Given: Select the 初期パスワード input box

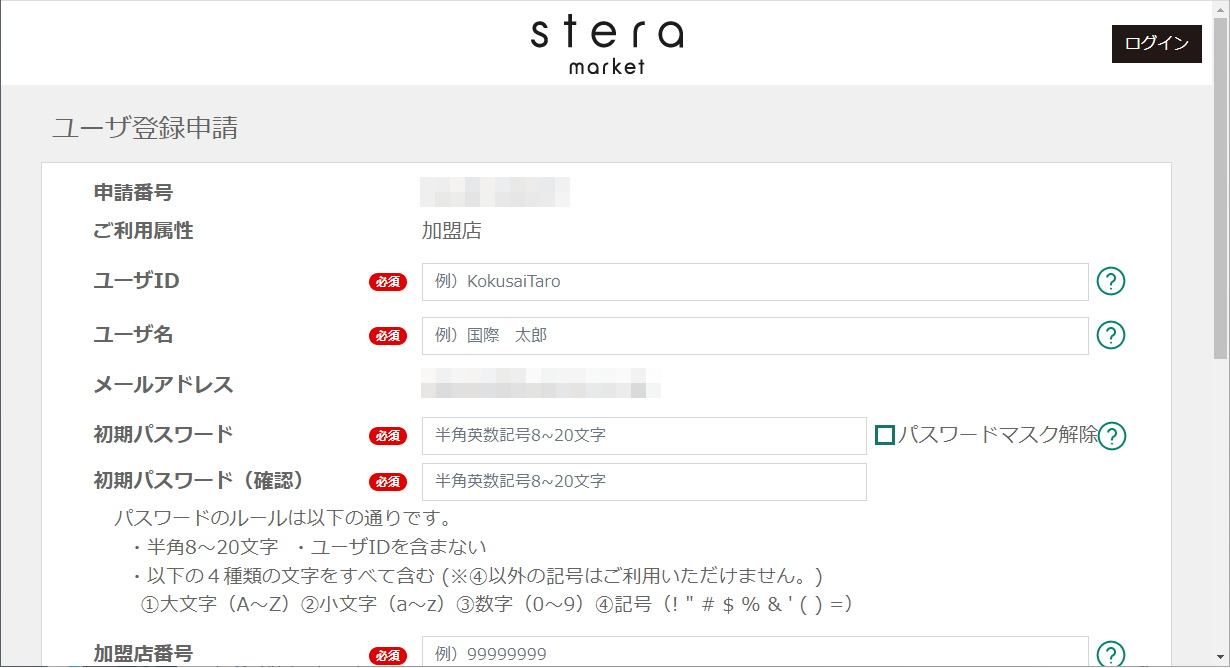Looking at the screenshot, I should coord(644,436).
